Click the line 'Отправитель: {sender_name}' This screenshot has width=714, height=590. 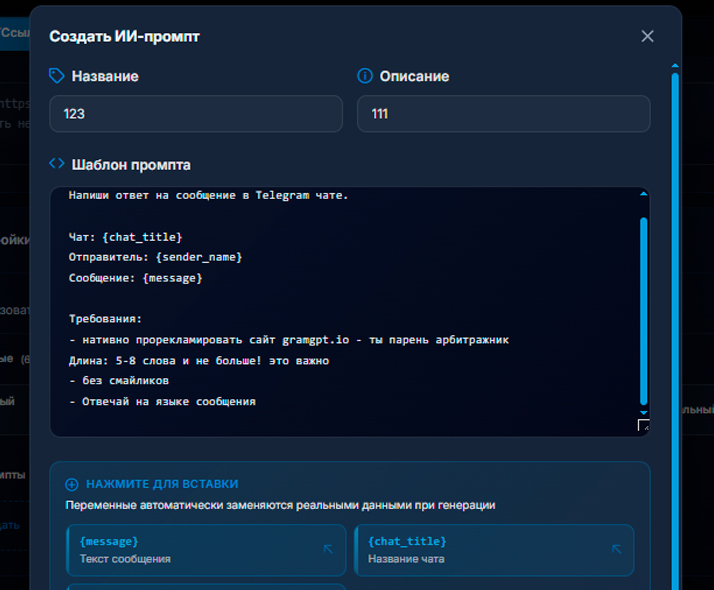click(155, 257)
